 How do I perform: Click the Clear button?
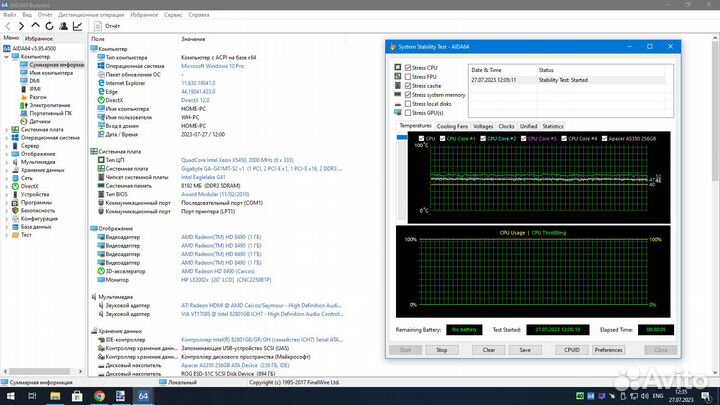tap(489, 350)
